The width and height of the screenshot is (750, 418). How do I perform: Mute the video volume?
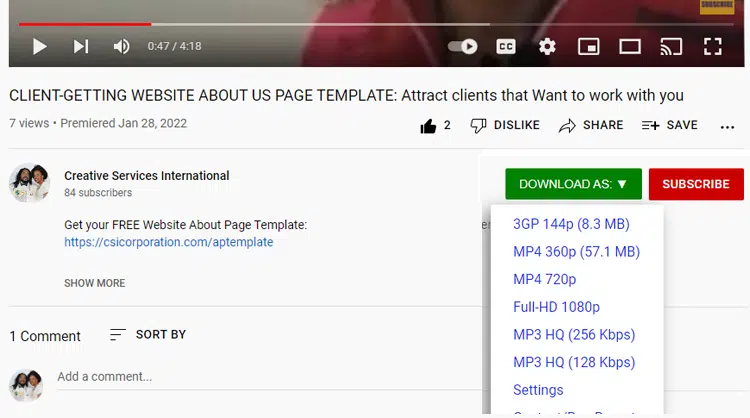(x=121, y=46)
